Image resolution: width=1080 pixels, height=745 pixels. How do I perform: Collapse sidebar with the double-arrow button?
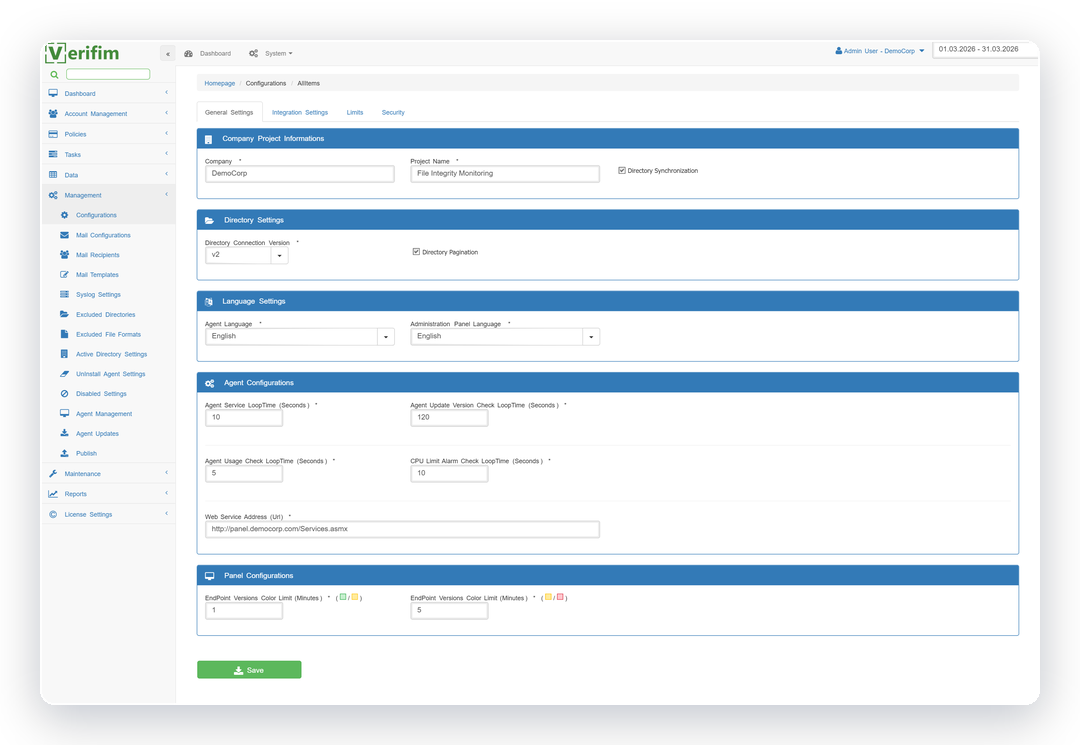167,54
